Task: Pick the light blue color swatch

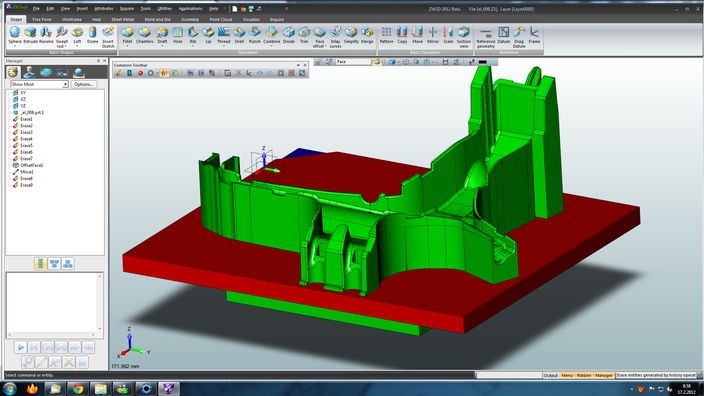Action: coord(493,62)
